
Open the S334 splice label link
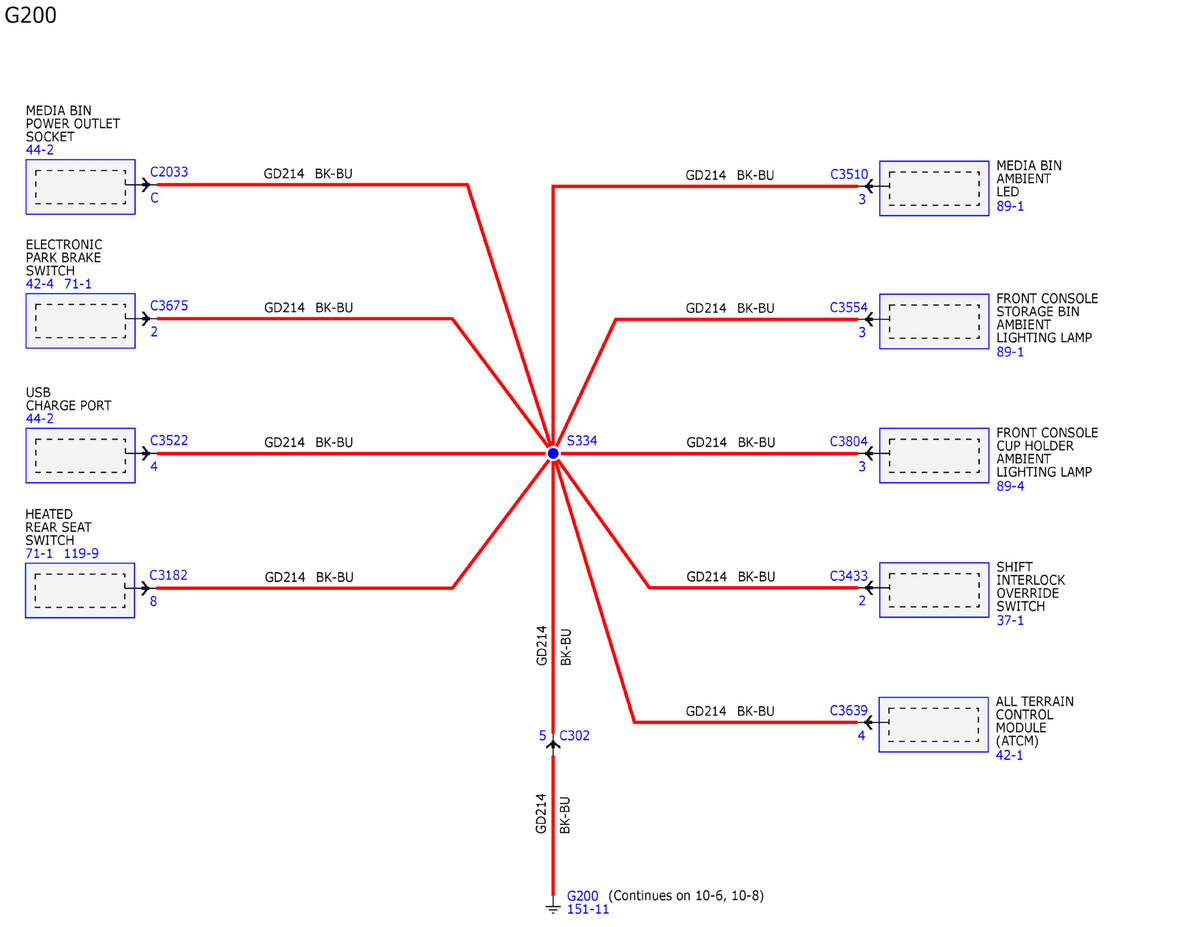(x=582, y=440)
